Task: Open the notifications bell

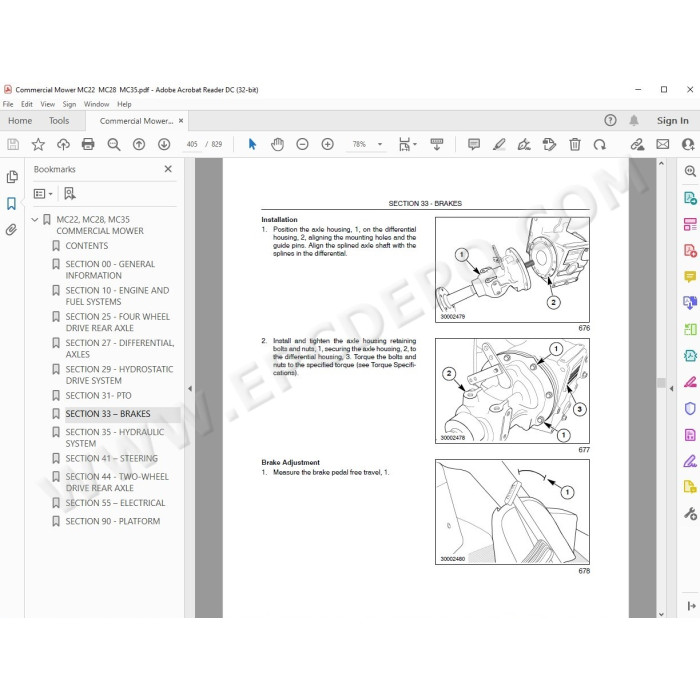Action: point(634,120)
